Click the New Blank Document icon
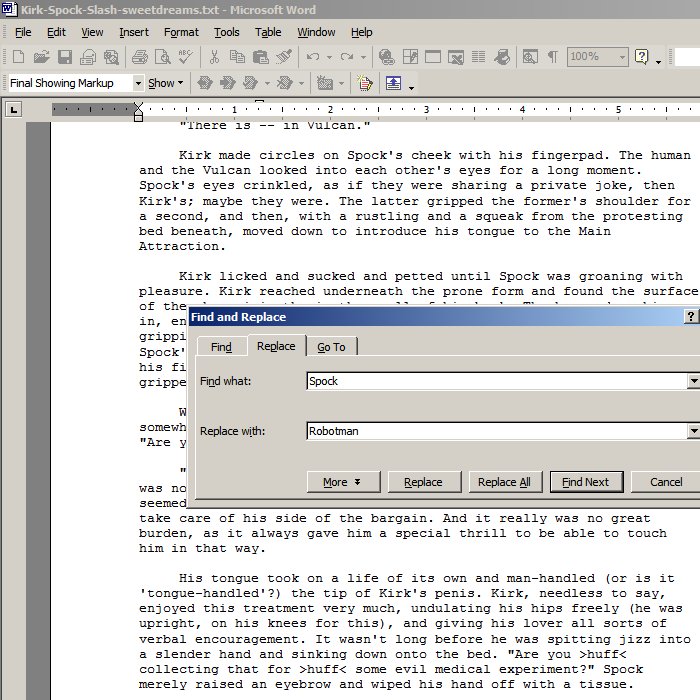 18,57
